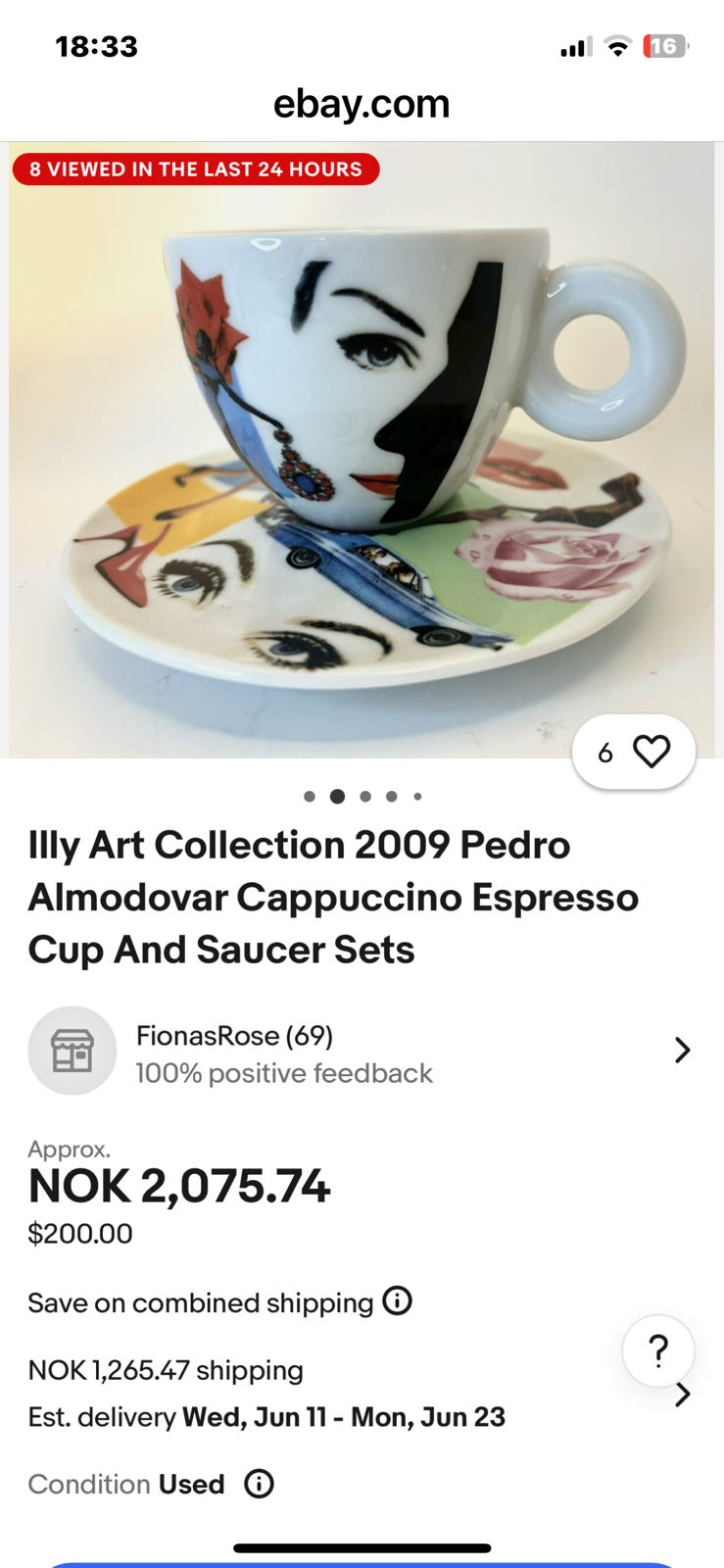Tap the cellular signal bars icon
This screenshot has width=724, height=1568.
click(576, 46)
